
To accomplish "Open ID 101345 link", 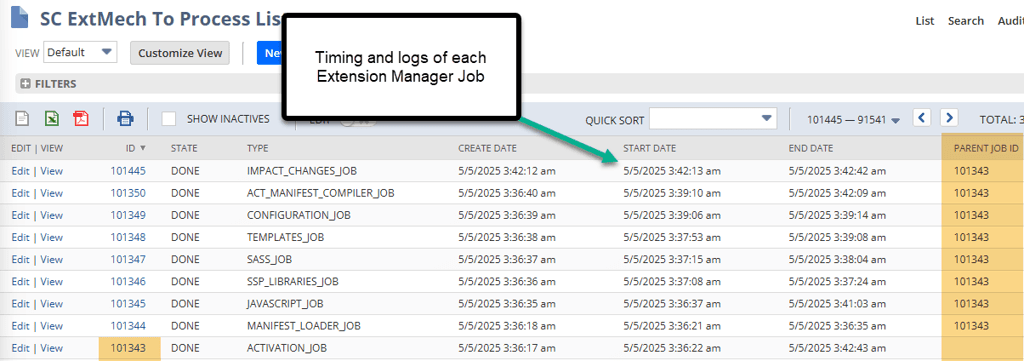I will click(128, 304).
